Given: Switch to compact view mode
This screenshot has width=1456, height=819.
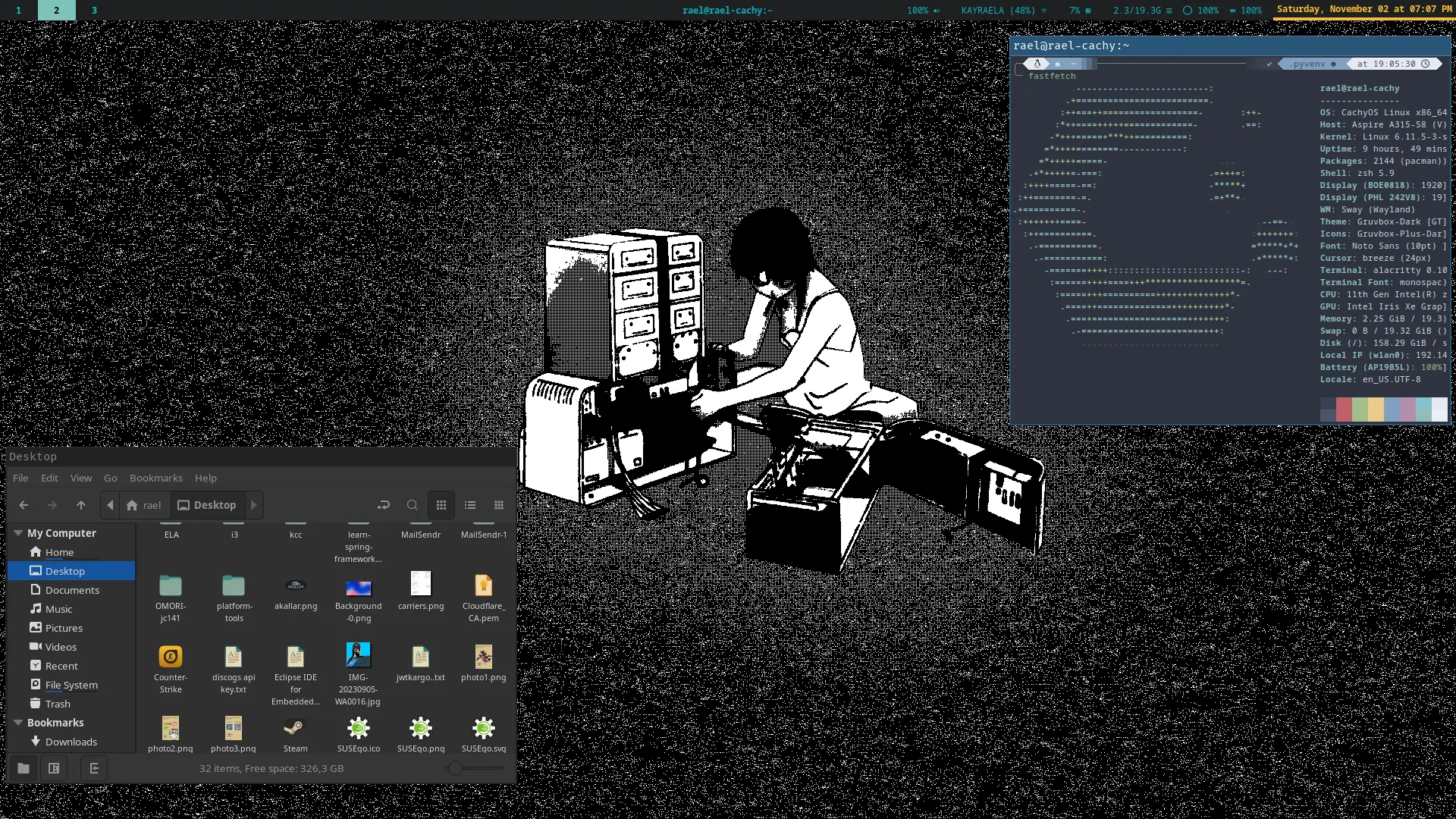Looking at the screenshot, I should click(x=499, y=505).
